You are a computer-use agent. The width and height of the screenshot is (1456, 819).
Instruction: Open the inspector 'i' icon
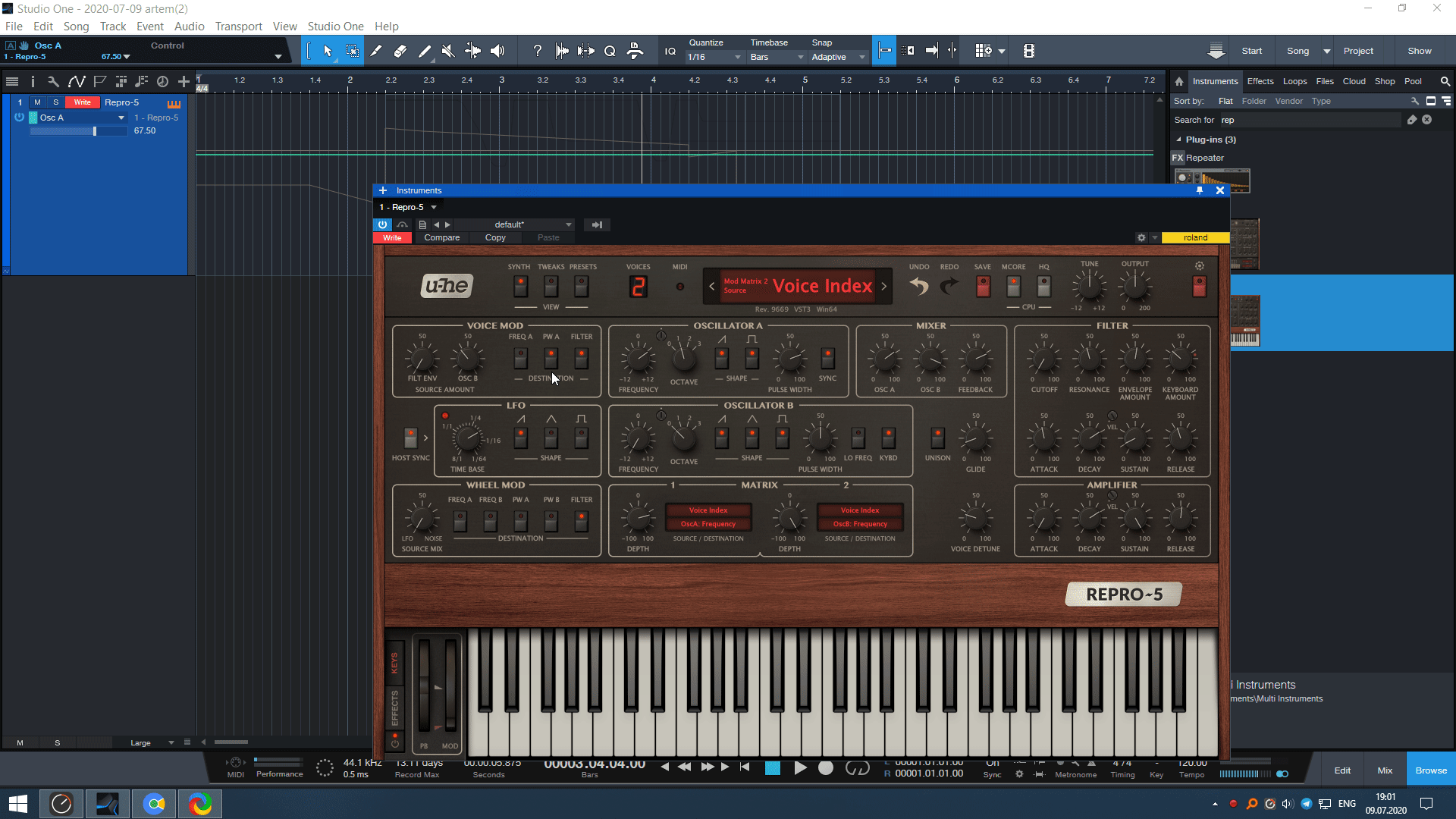point(33,81)
